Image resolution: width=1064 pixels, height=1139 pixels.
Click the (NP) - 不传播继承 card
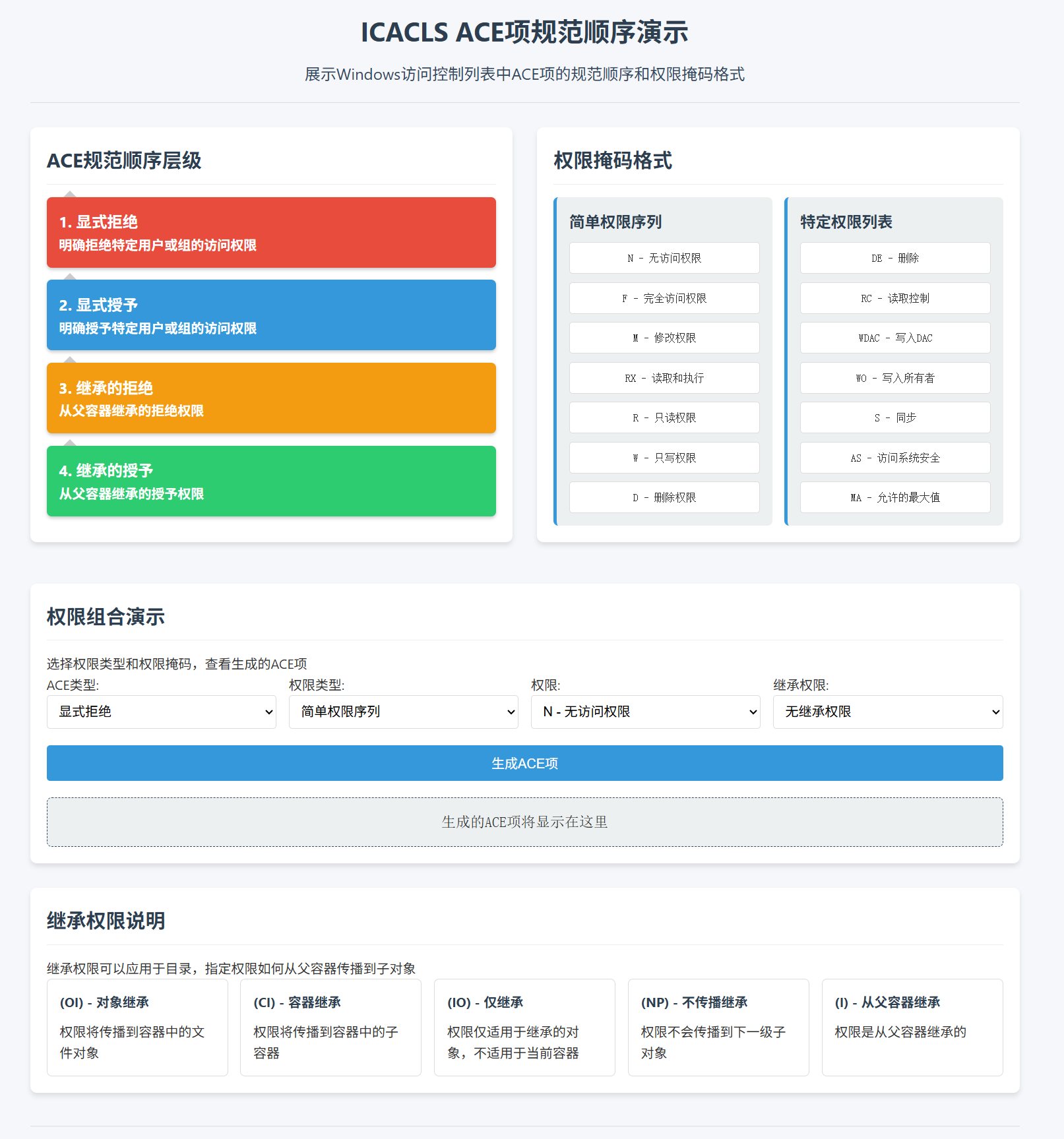coord(718,1028)
